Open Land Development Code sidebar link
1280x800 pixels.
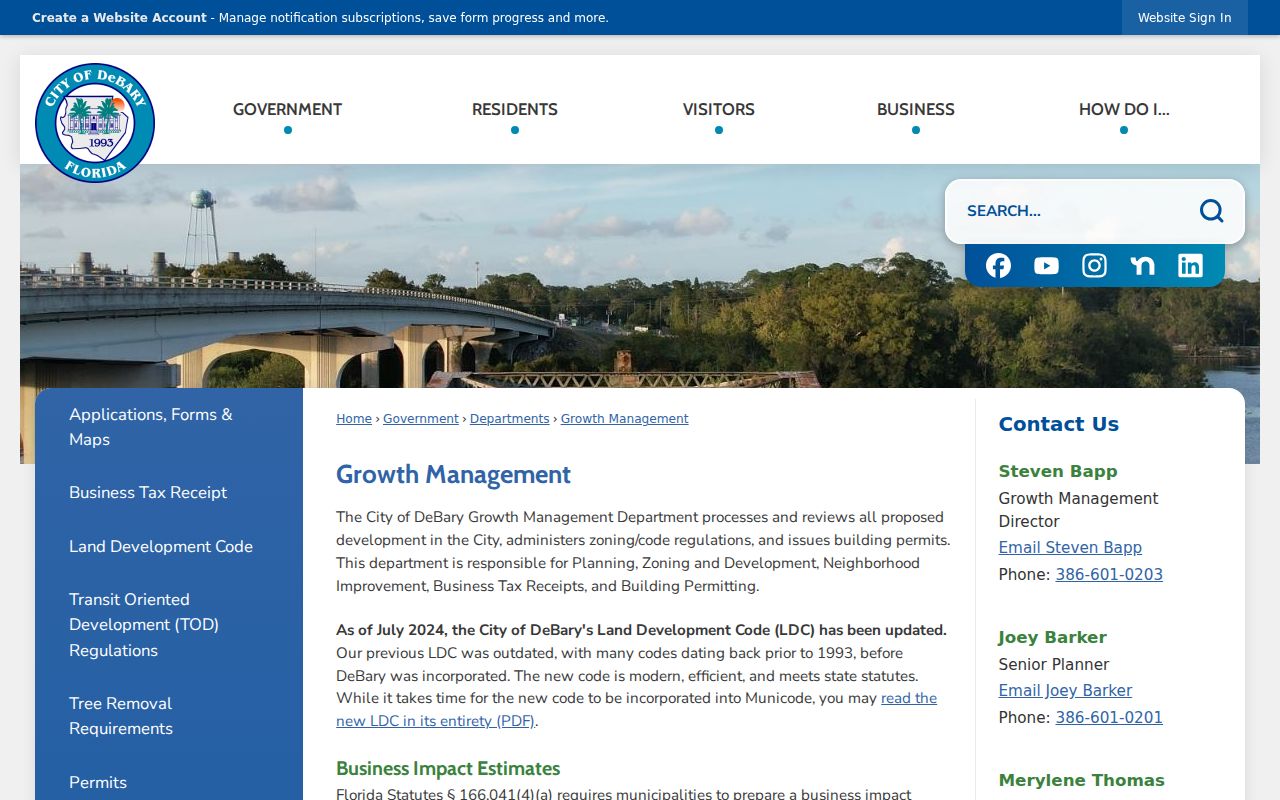pyautogui.click(x=161, y=547)
